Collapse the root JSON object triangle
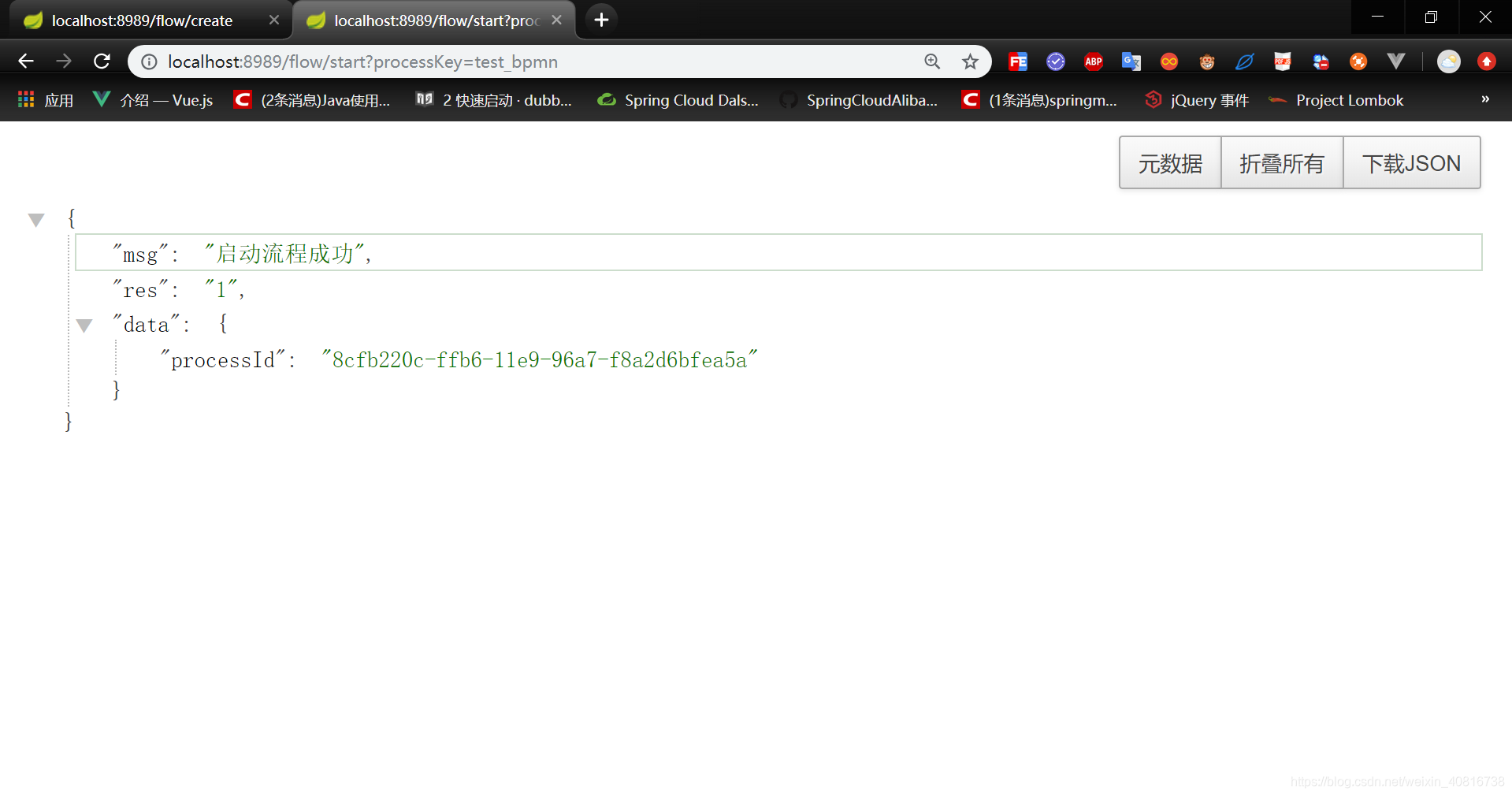 point(36,220)
